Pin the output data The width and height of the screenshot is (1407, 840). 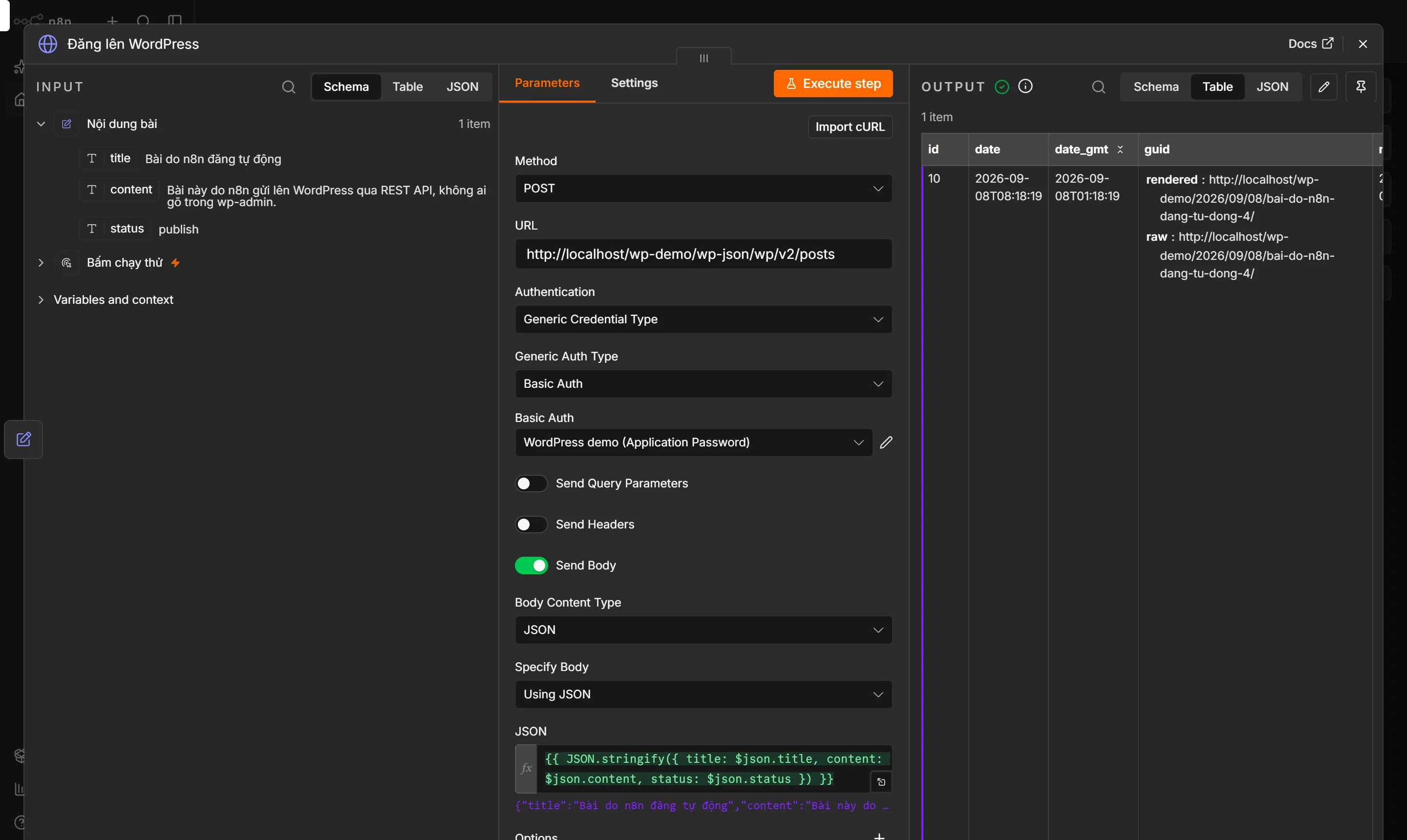(x=1361, y=86)
